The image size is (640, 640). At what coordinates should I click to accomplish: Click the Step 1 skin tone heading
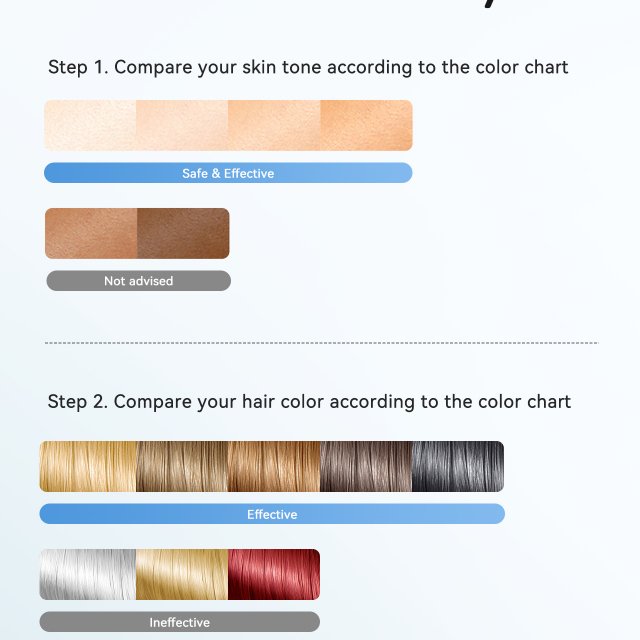coord(308,67)
